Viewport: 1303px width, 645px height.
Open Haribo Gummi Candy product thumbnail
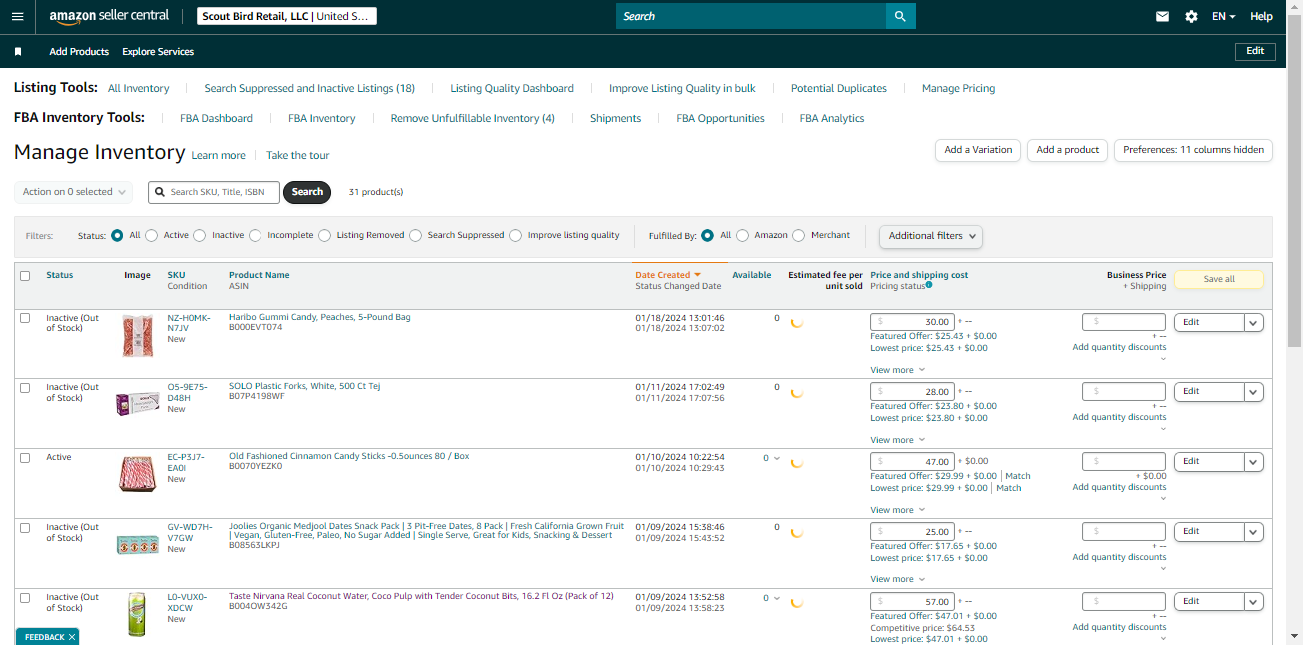tap(138, 336)
